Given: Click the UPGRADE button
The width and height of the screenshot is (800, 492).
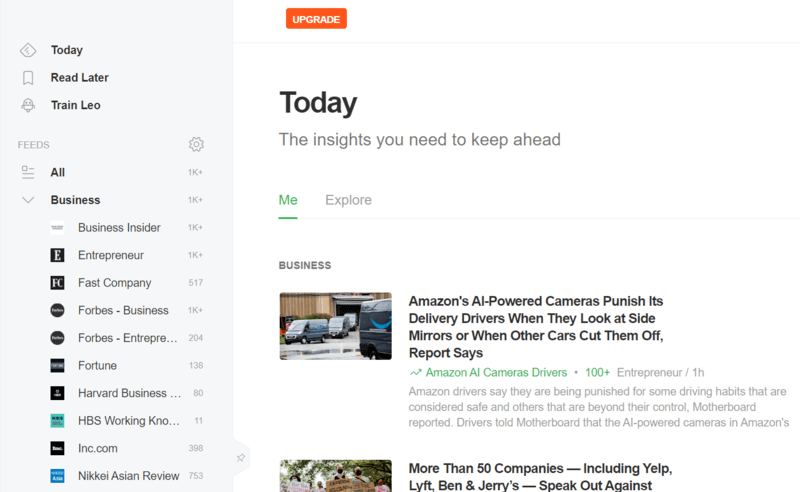Looking at the screenshot, I should point(316,19).
